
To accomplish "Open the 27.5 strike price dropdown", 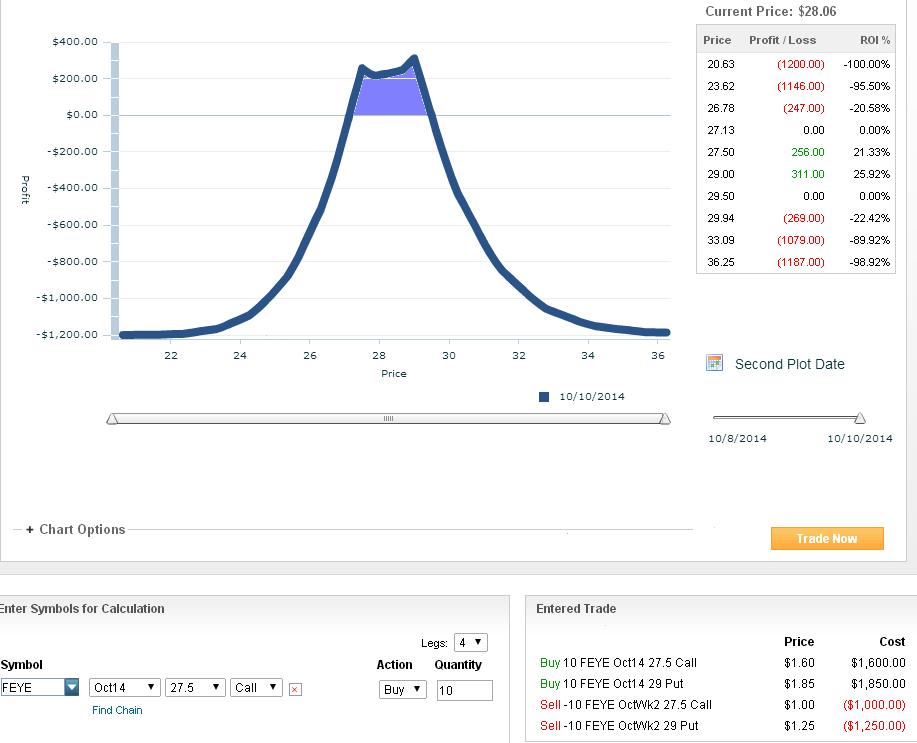I will click(x=195, y=688).
